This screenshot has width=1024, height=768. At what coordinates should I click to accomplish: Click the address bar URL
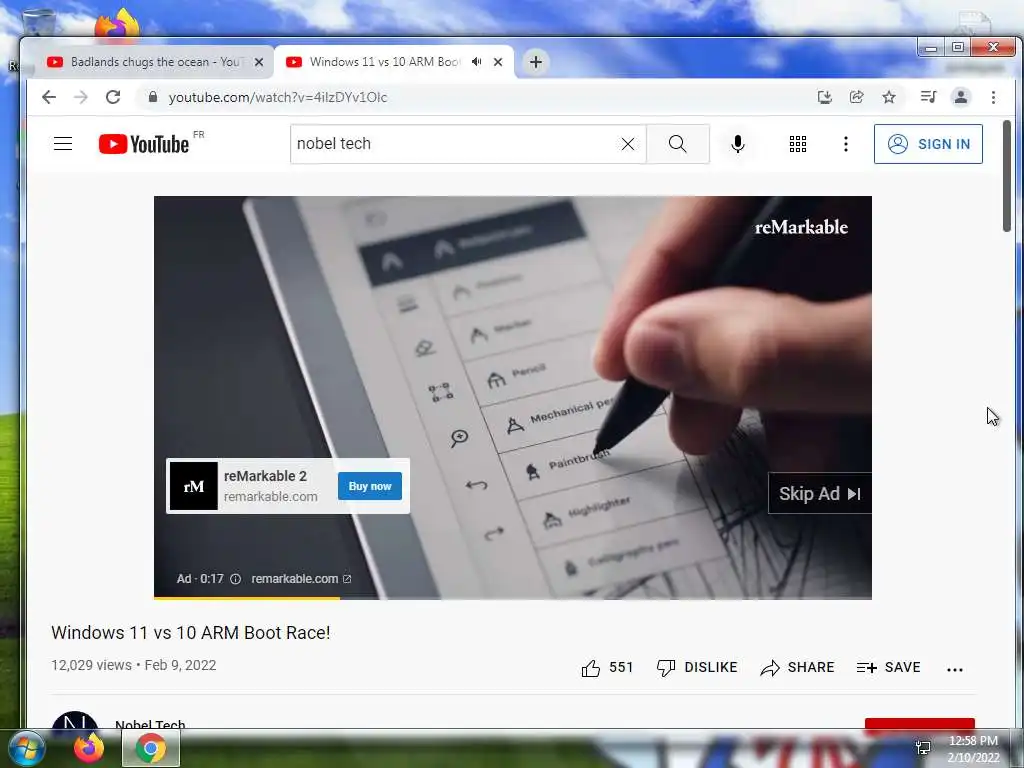coord(278,97)
